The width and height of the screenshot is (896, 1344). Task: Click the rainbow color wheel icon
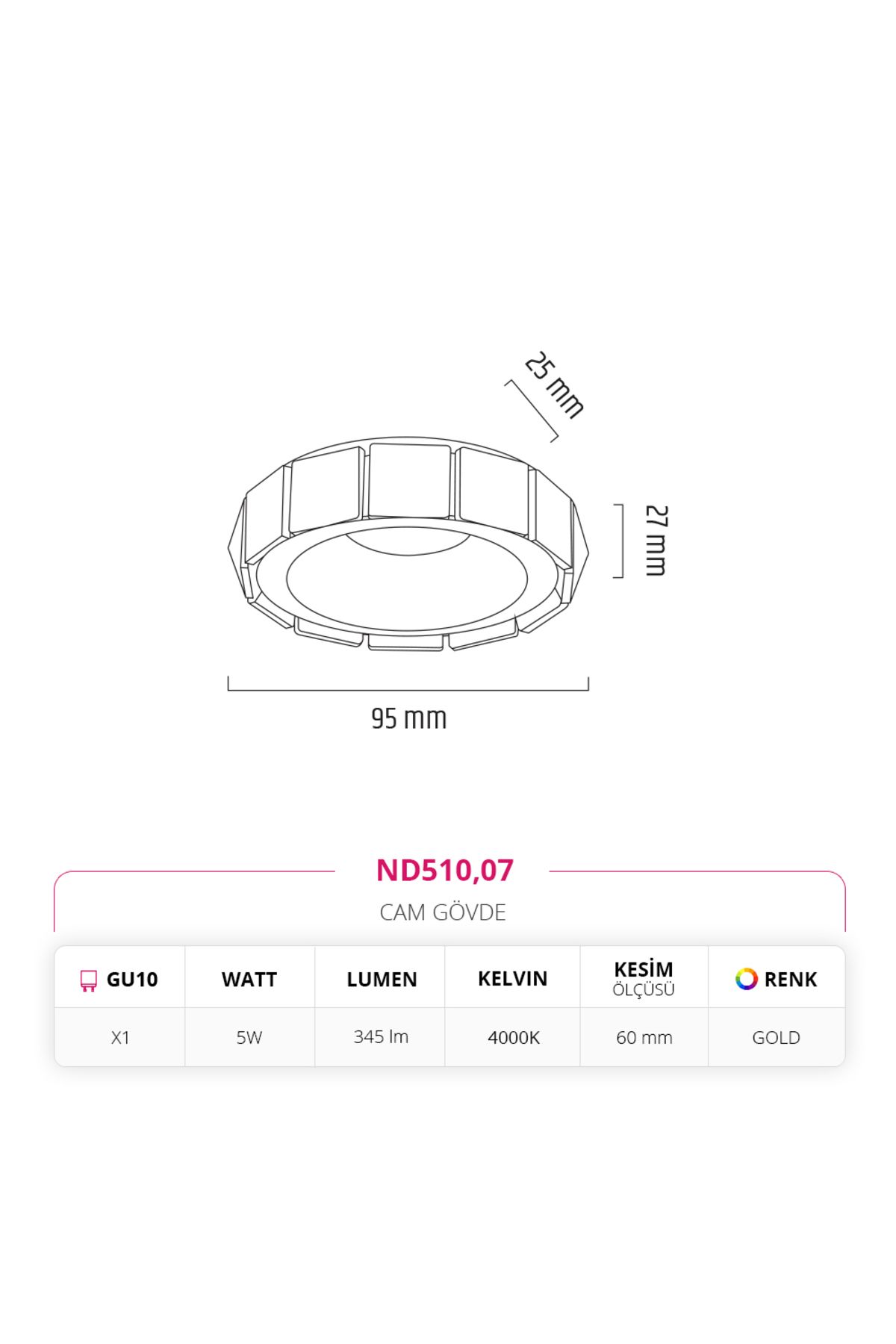point(746,979)
